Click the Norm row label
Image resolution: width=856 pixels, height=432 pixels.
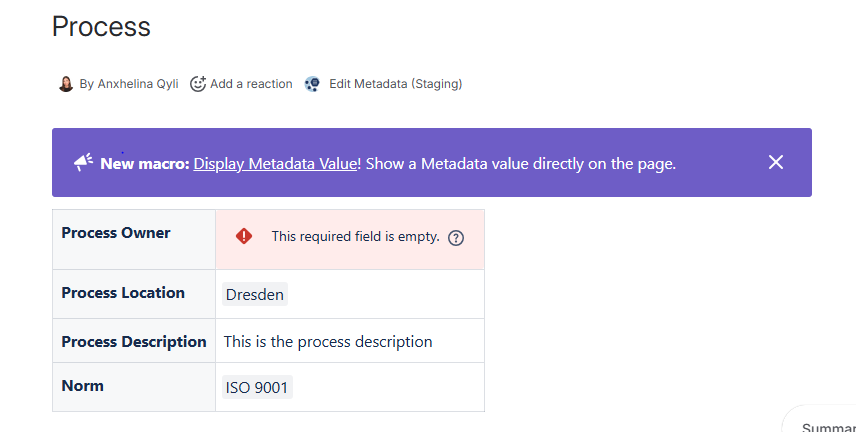82,386
